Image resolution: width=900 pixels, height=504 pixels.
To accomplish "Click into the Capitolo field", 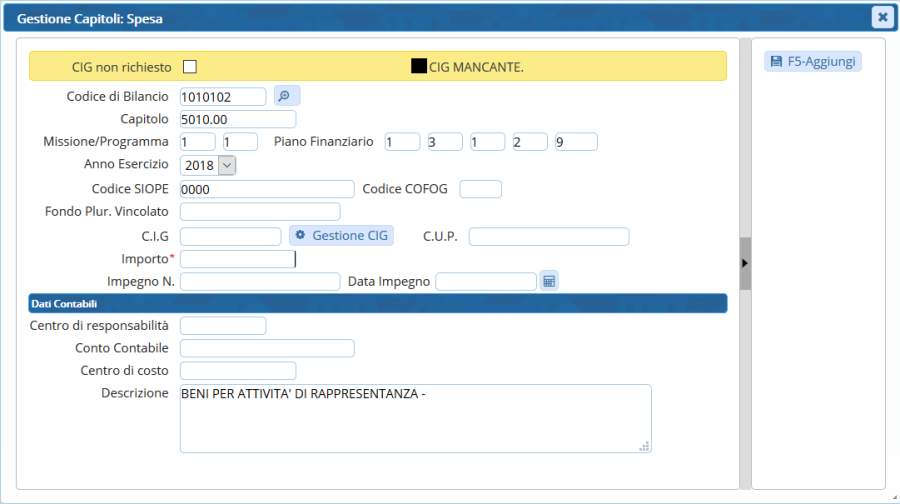I will click(x=238, y=119).
